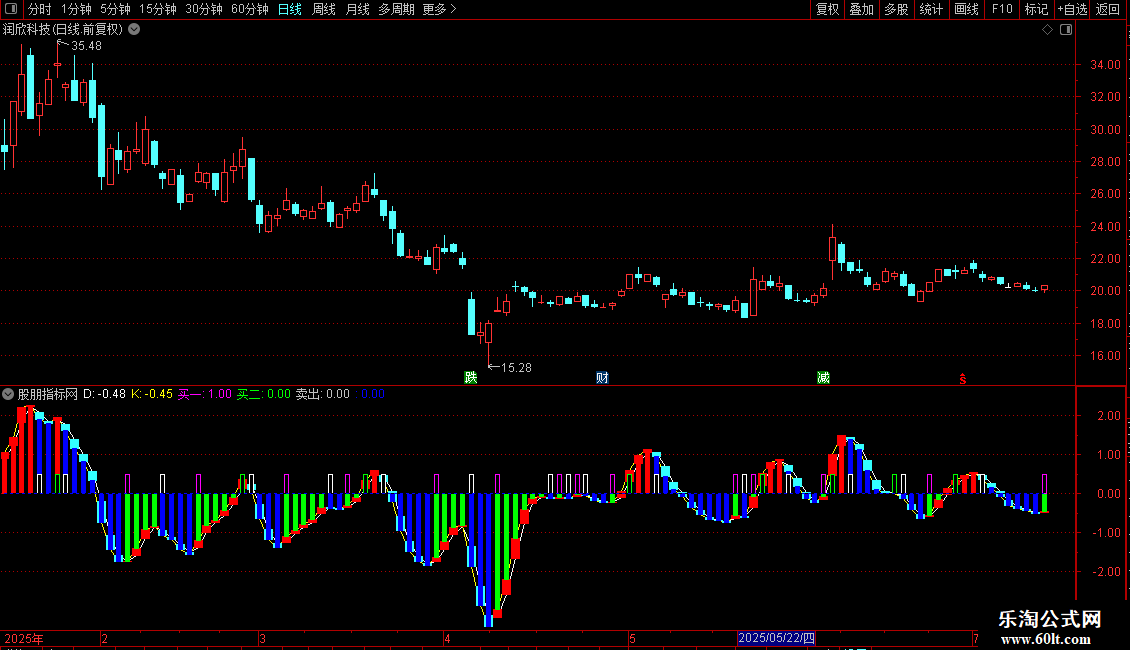This screenshot has width=1130, height=650.
Task: Click the 财 financial report marker
Action: click(x=602, y=377)
